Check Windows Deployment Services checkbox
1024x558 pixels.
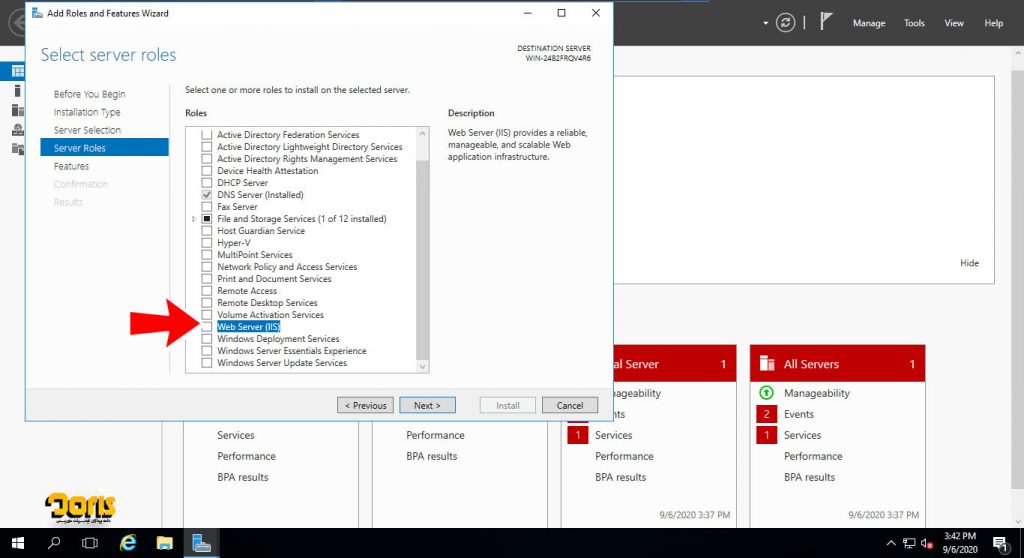(x=206, y=339)
